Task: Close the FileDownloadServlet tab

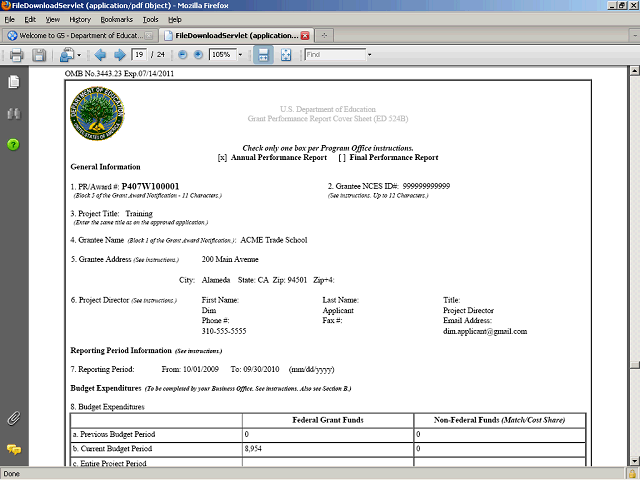Action: [x=305, y=35]
